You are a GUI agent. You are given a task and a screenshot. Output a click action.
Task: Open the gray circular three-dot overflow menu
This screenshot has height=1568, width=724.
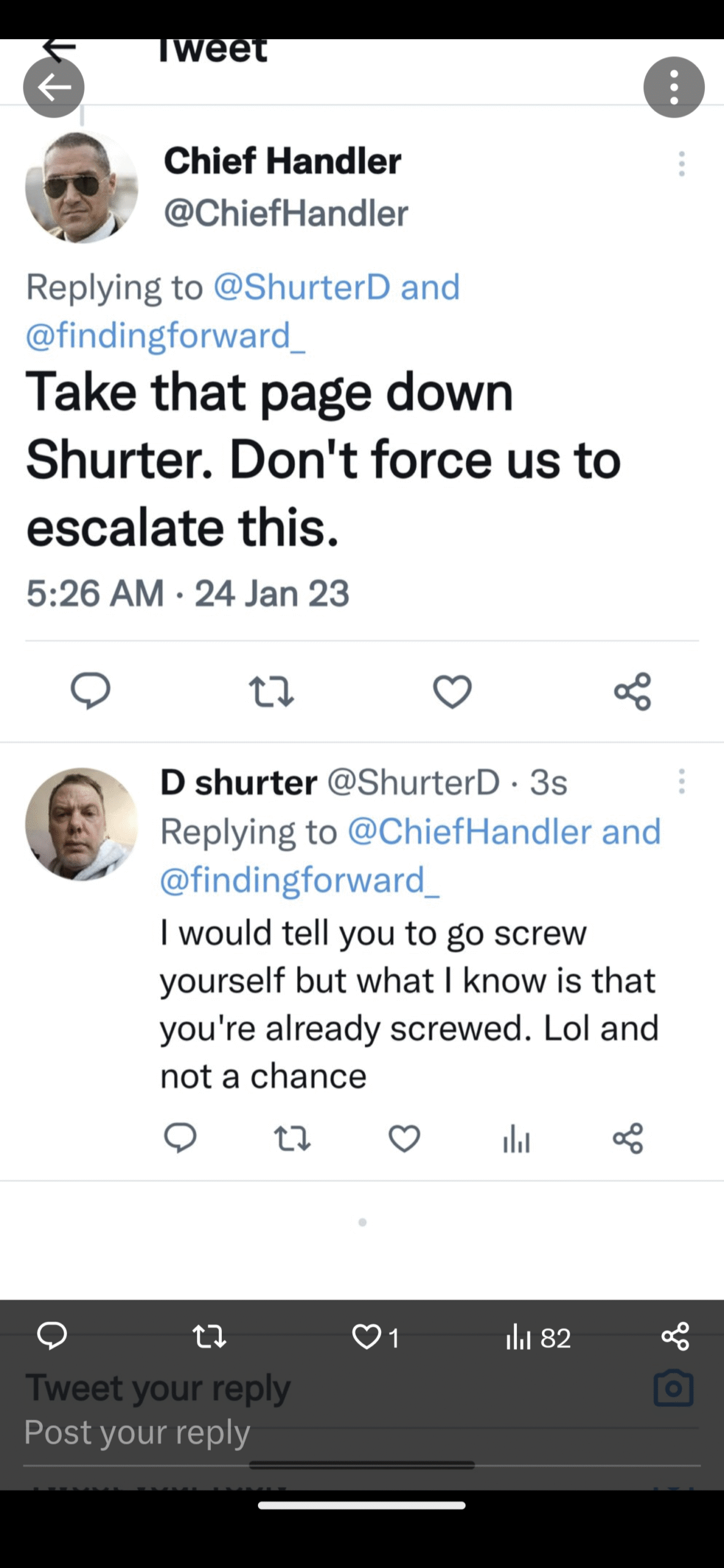click(674, 88)
